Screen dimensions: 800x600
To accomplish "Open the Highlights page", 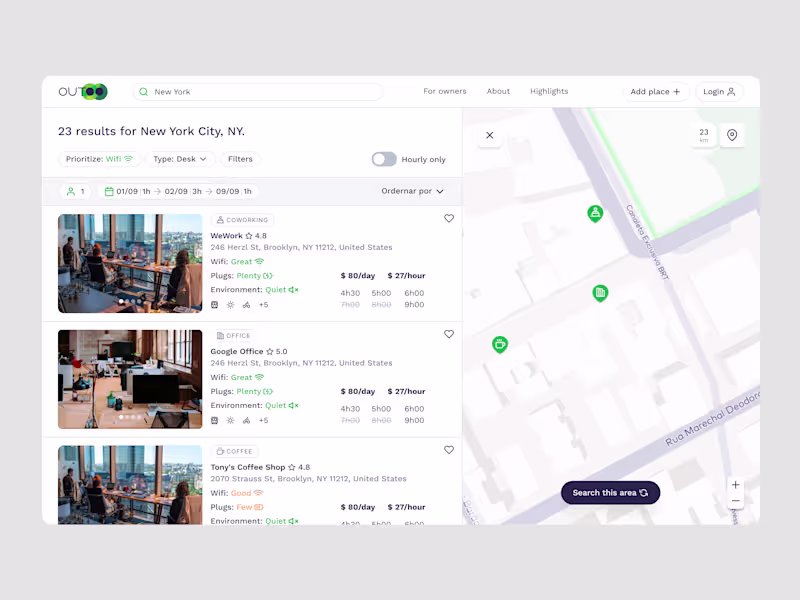I will click(x=548, y=91).
